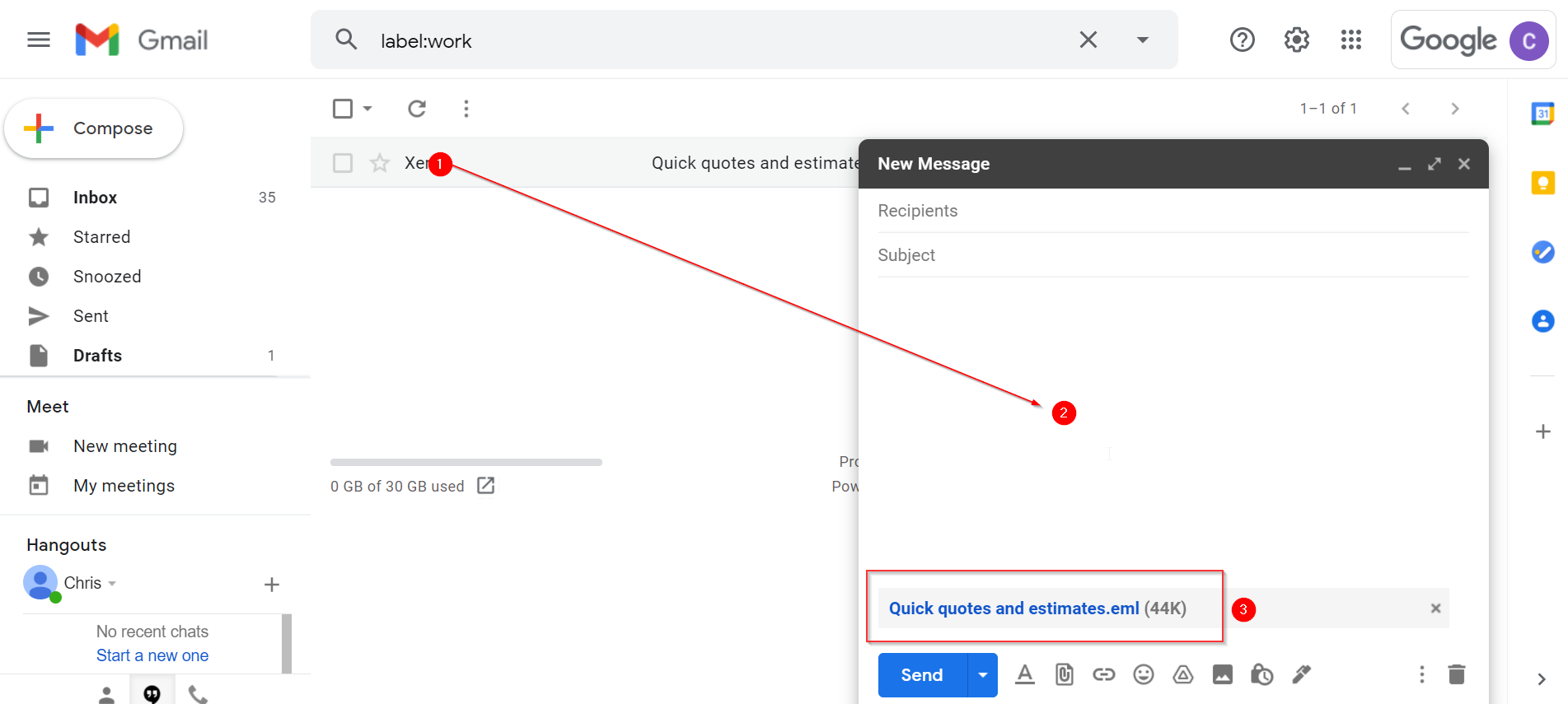
Task: Open formatting options in compose toolbar
Action: pyautogui.click(x=1024, y=675)
